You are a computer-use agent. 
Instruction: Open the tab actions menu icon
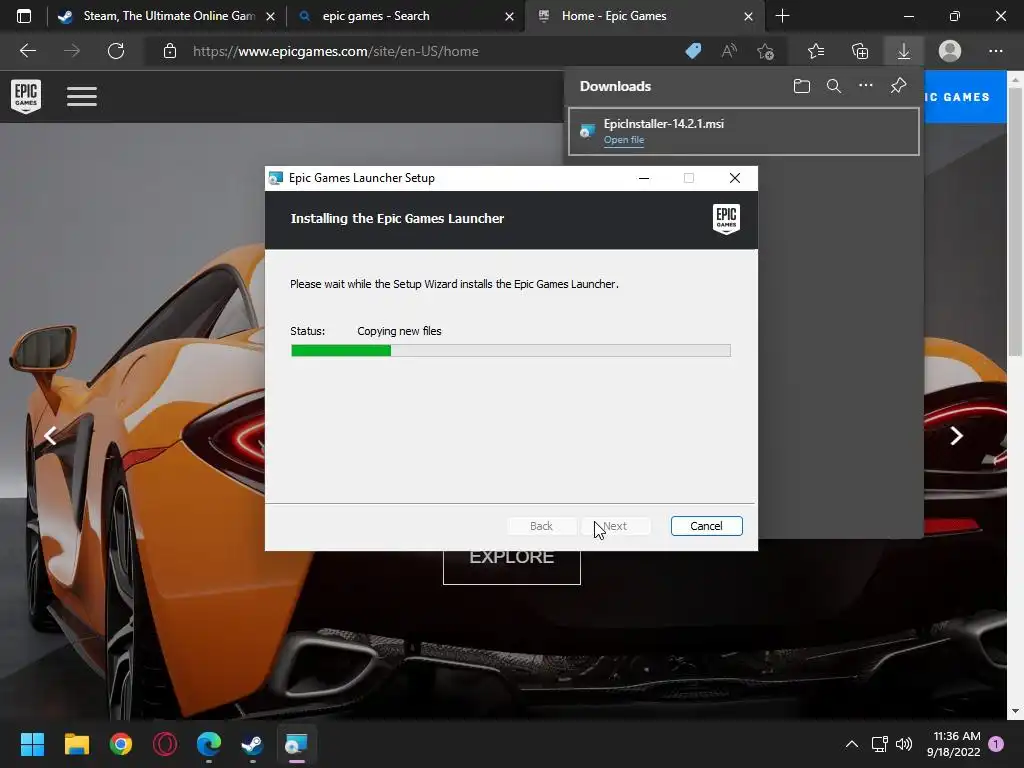coord(24,16)
